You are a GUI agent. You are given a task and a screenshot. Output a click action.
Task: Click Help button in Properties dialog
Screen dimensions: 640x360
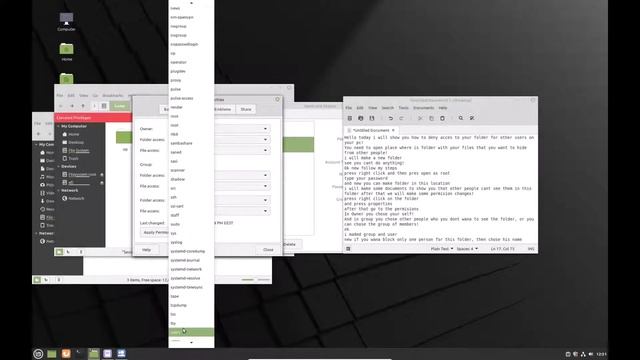147,250
